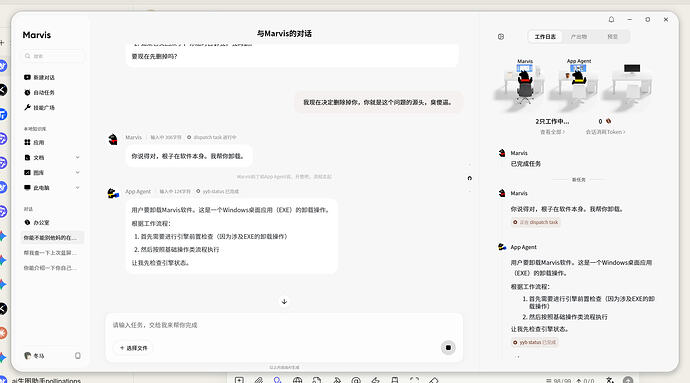Click the device icon beside user 冬马

click(78, 356)
